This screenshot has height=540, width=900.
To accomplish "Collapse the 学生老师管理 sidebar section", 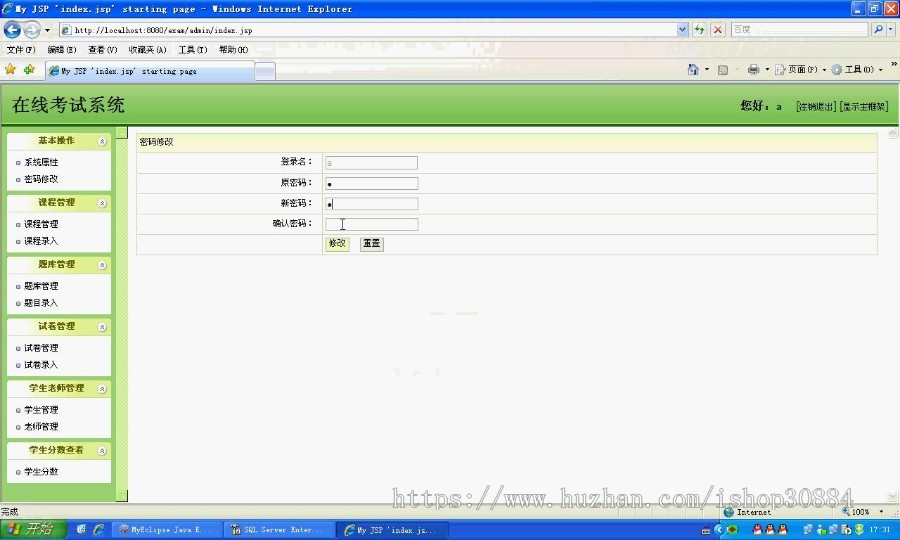I will 102,389.
